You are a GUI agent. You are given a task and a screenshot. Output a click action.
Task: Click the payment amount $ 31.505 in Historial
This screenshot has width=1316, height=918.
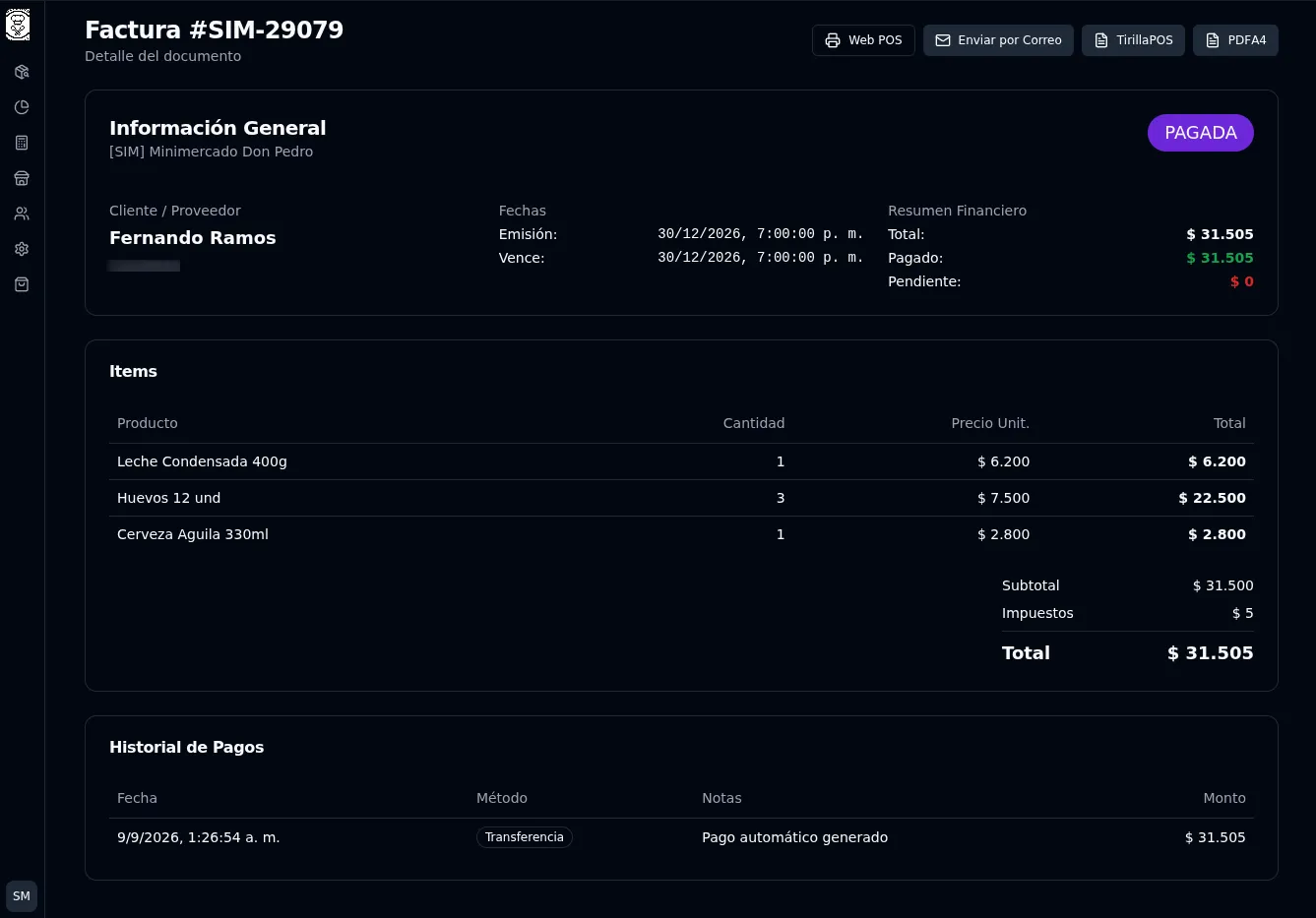pyautogui.click(x=1216, y=837)
